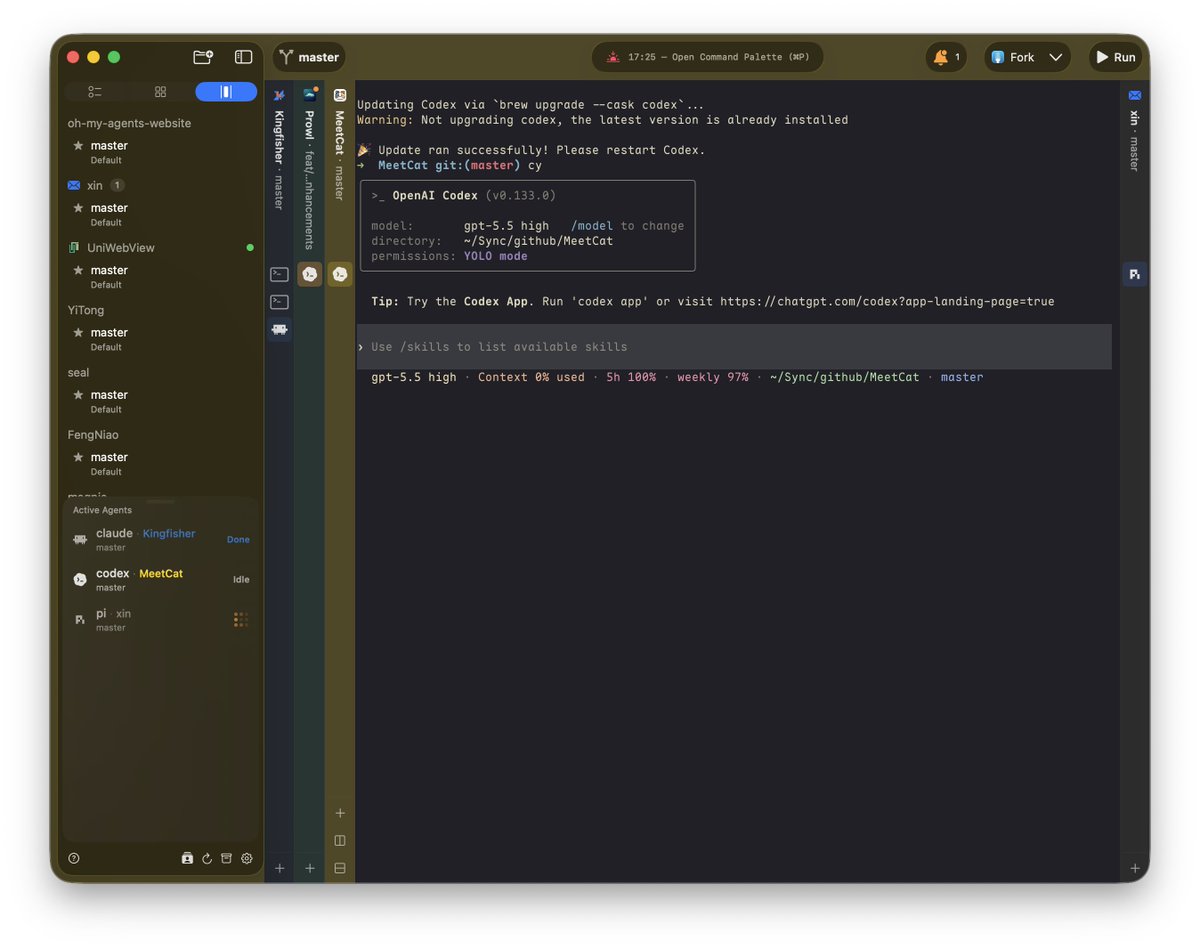Open pi agent for xin
This screenshot has width=1200, height=949.
pos(161,620)
